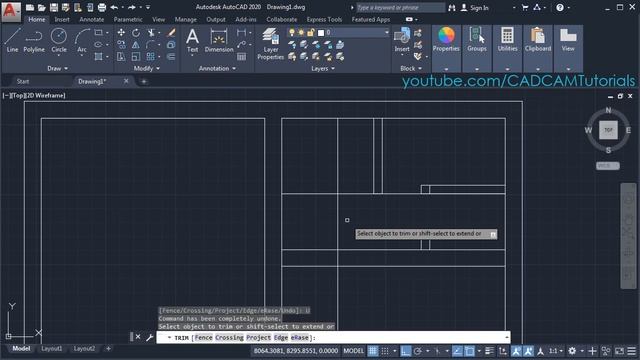Click the Save icon in quick access toolbar

(x=54, y=7)
